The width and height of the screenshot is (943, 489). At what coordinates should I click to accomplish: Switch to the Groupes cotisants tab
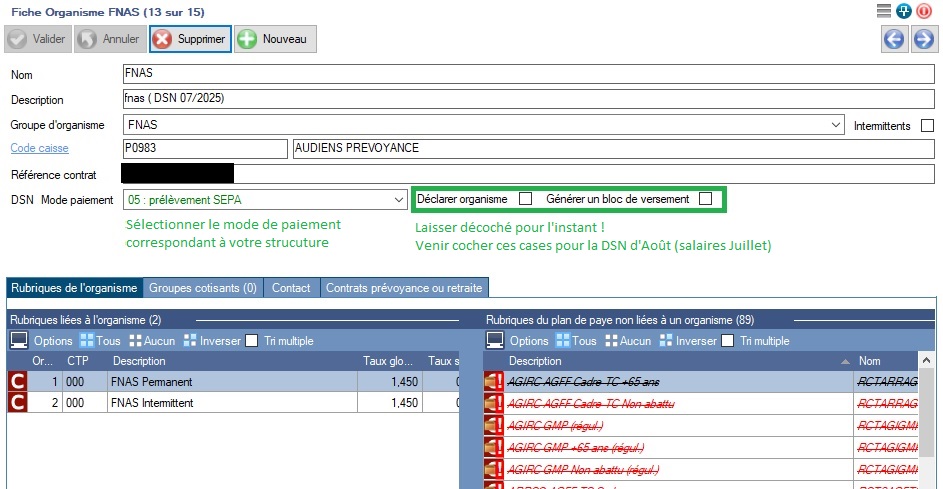[x=203, y=288]
